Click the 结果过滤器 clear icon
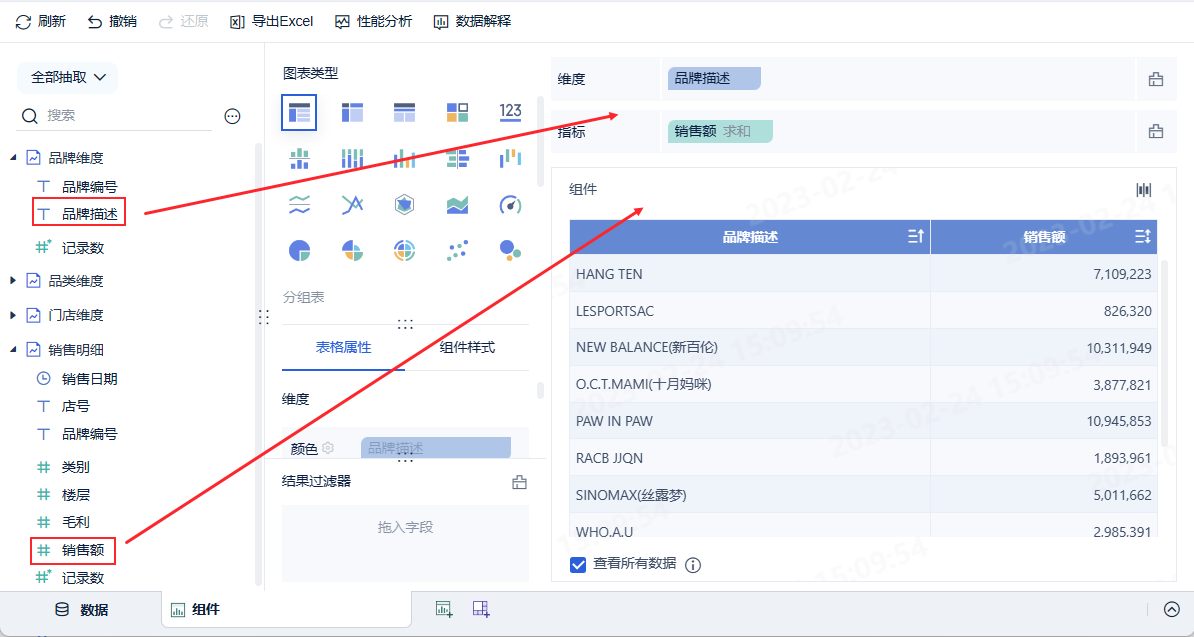 [x=519, y=482]
